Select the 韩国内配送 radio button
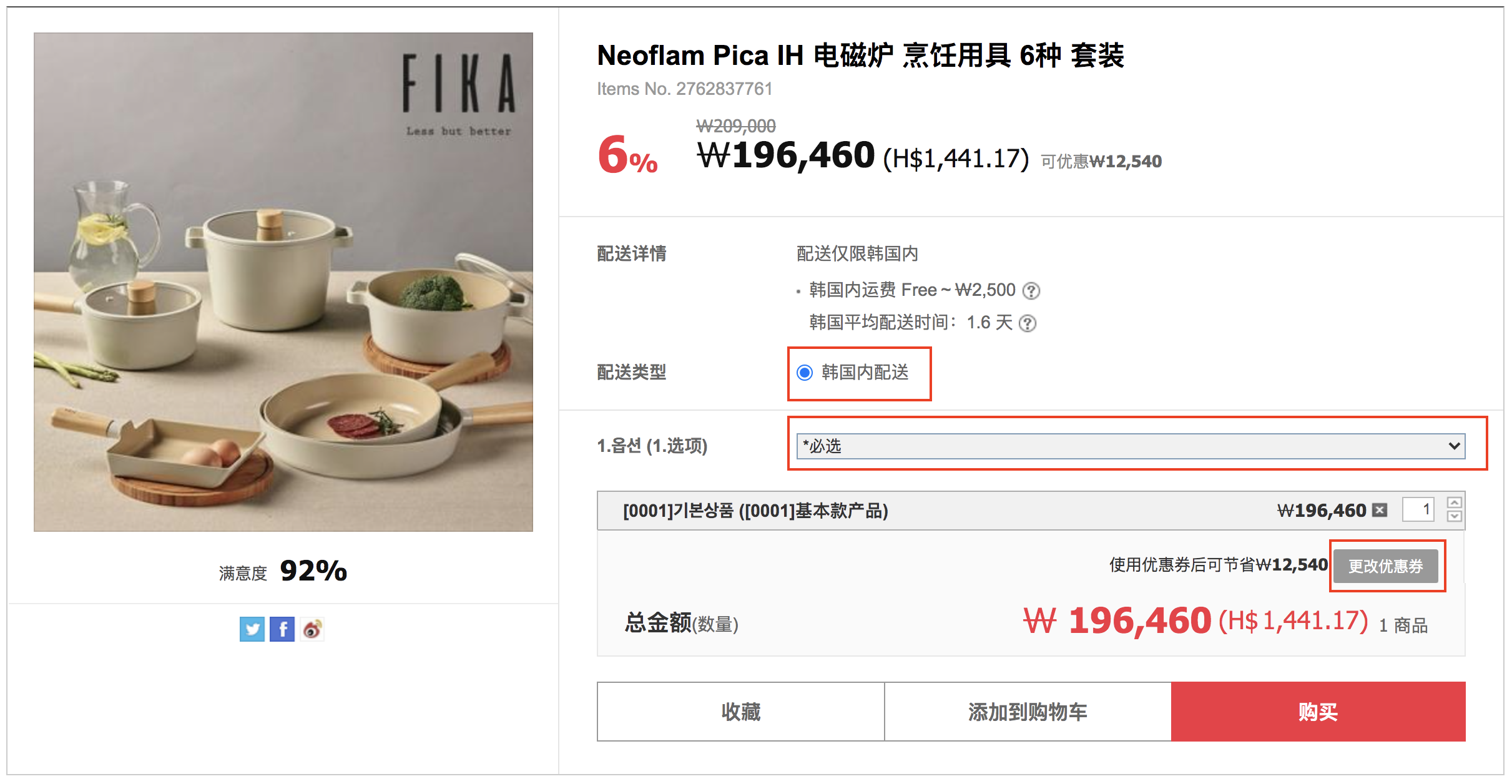The image size is (1512, 784). [805, 373]
